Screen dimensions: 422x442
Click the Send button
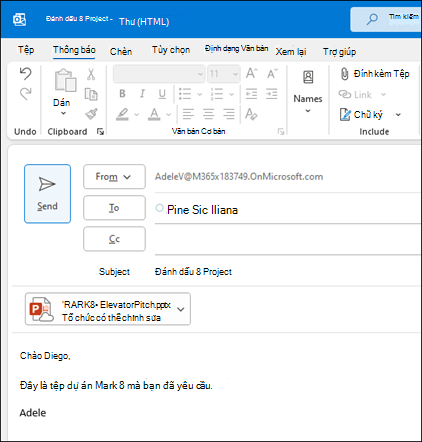47,194
